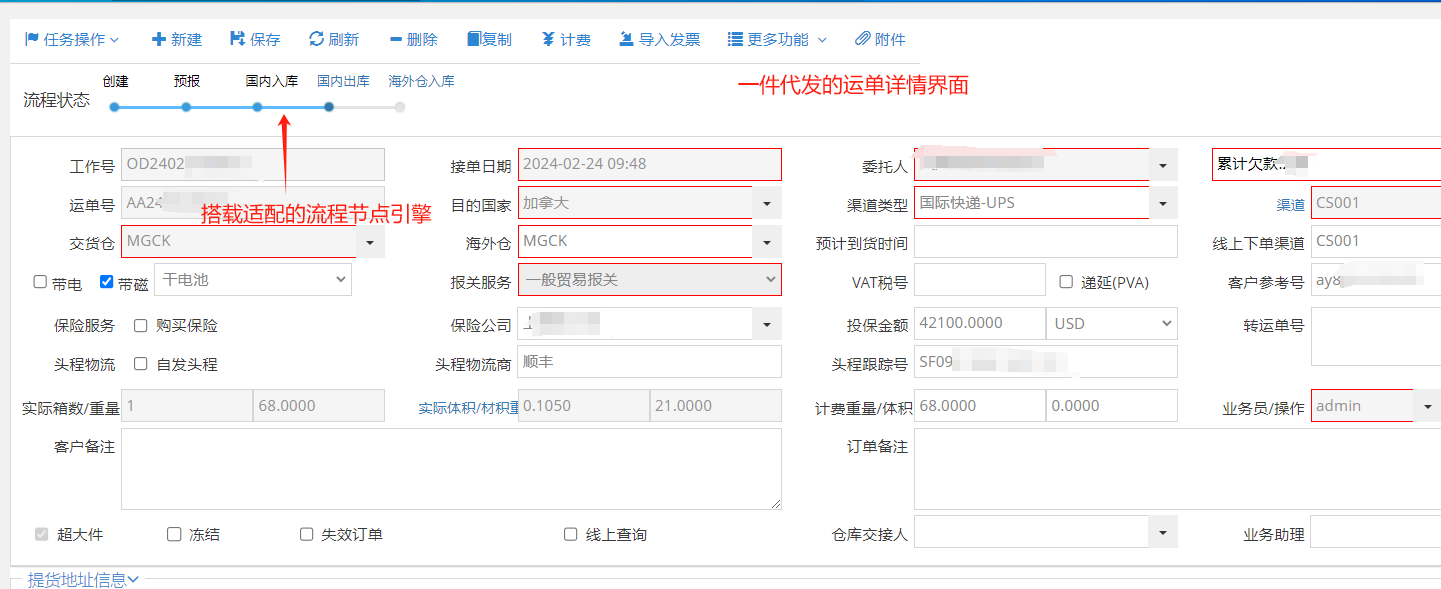Click the 订单备注 text area
Image resolution: width=1441 pixels, height=589 pixels.
1177,469
